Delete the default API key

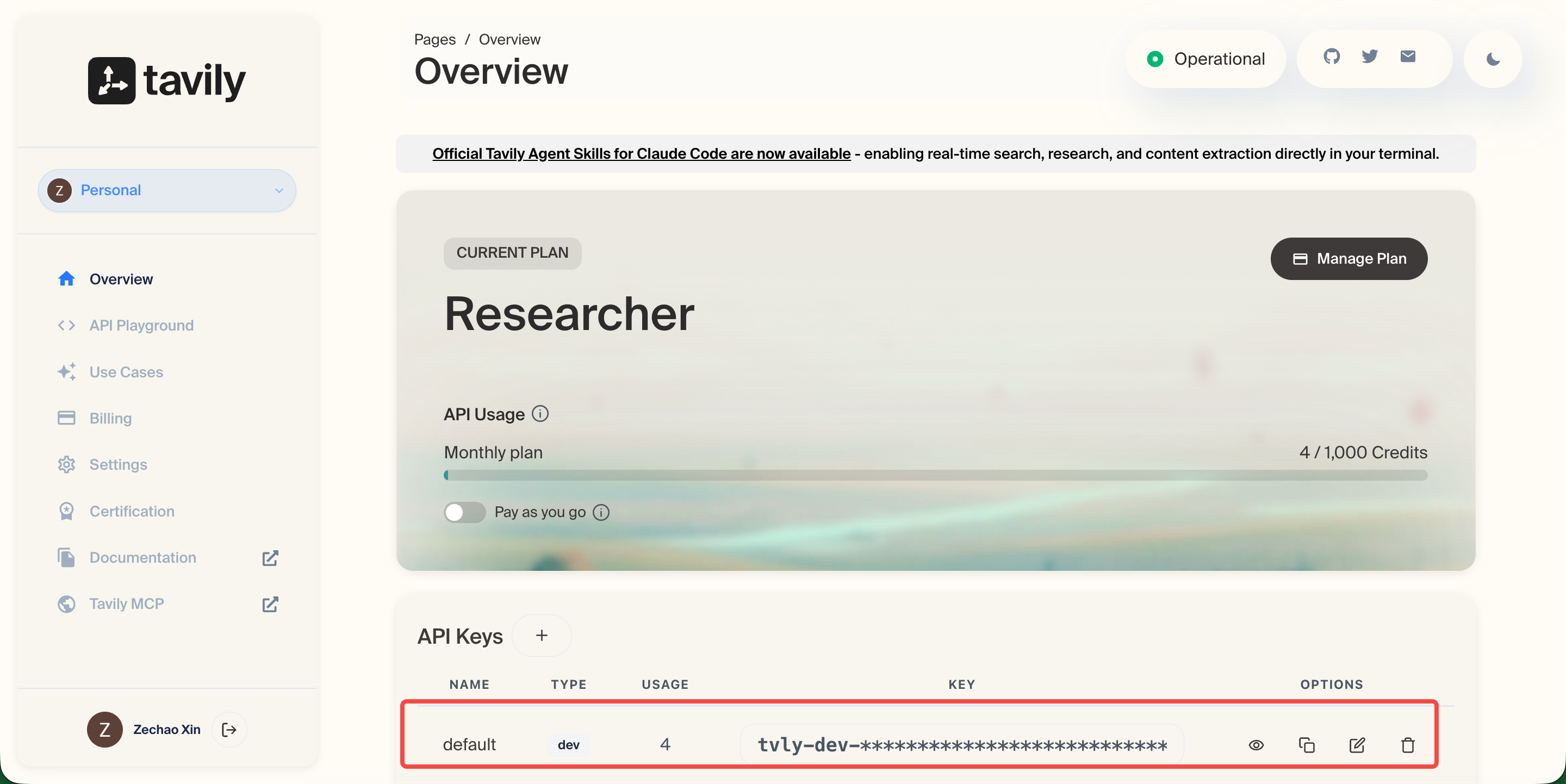click(1408, 744)
